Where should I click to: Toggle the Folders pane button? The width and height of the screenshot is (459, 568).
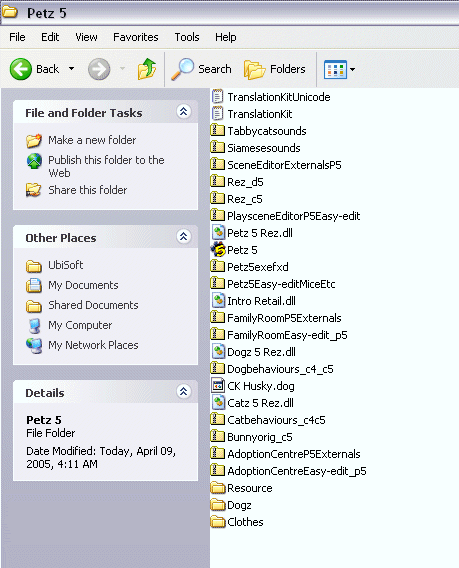(275, 69)
